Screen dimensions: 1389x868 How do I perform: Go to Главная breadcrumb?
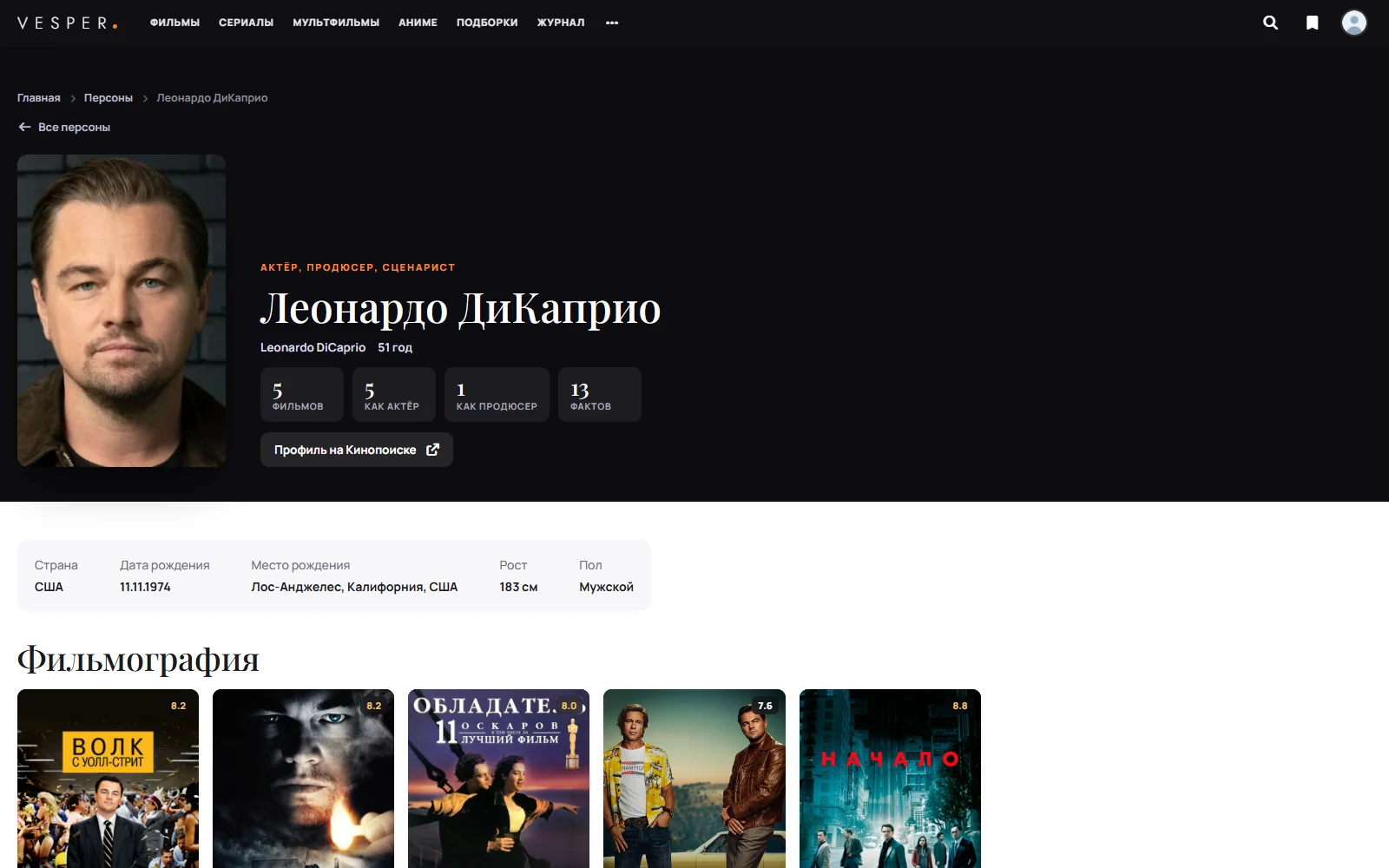(x=39, y=98)
